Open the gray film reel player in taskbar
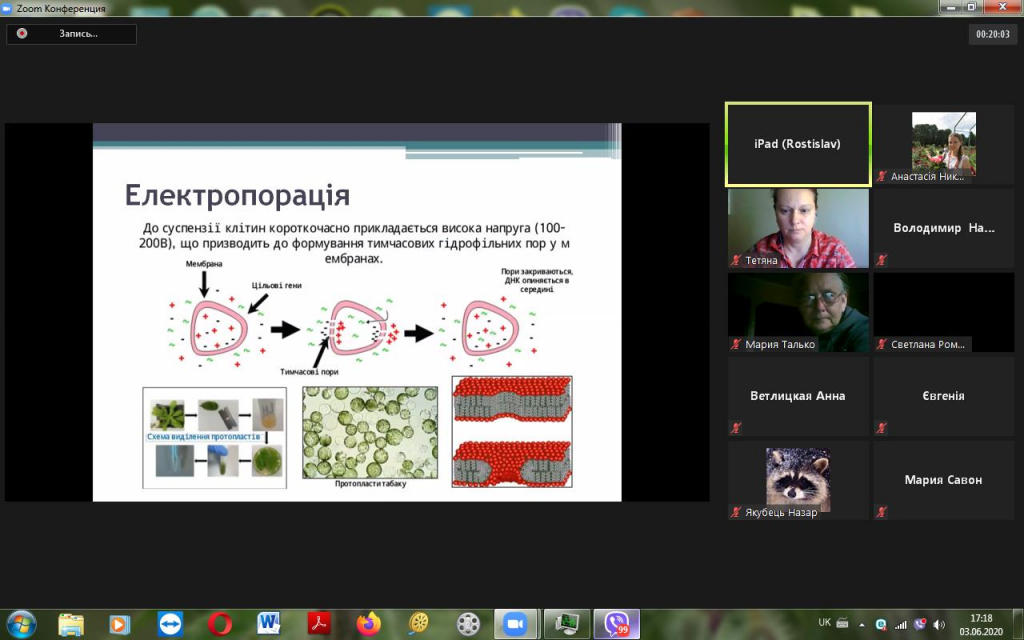The image size is (1024, 640). (x=468, y=624)
